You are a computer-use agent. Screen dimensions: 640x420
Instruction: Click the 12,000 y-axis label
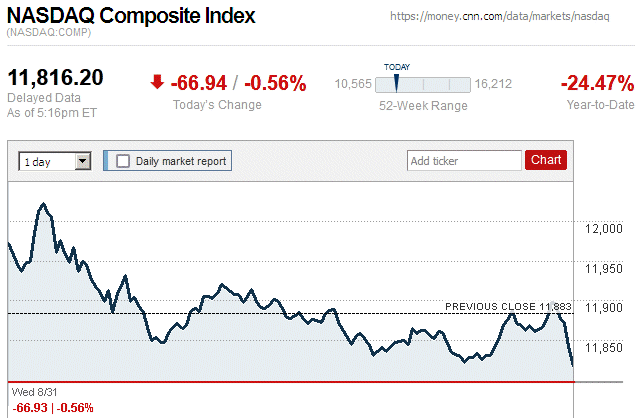tap(603, 229)
